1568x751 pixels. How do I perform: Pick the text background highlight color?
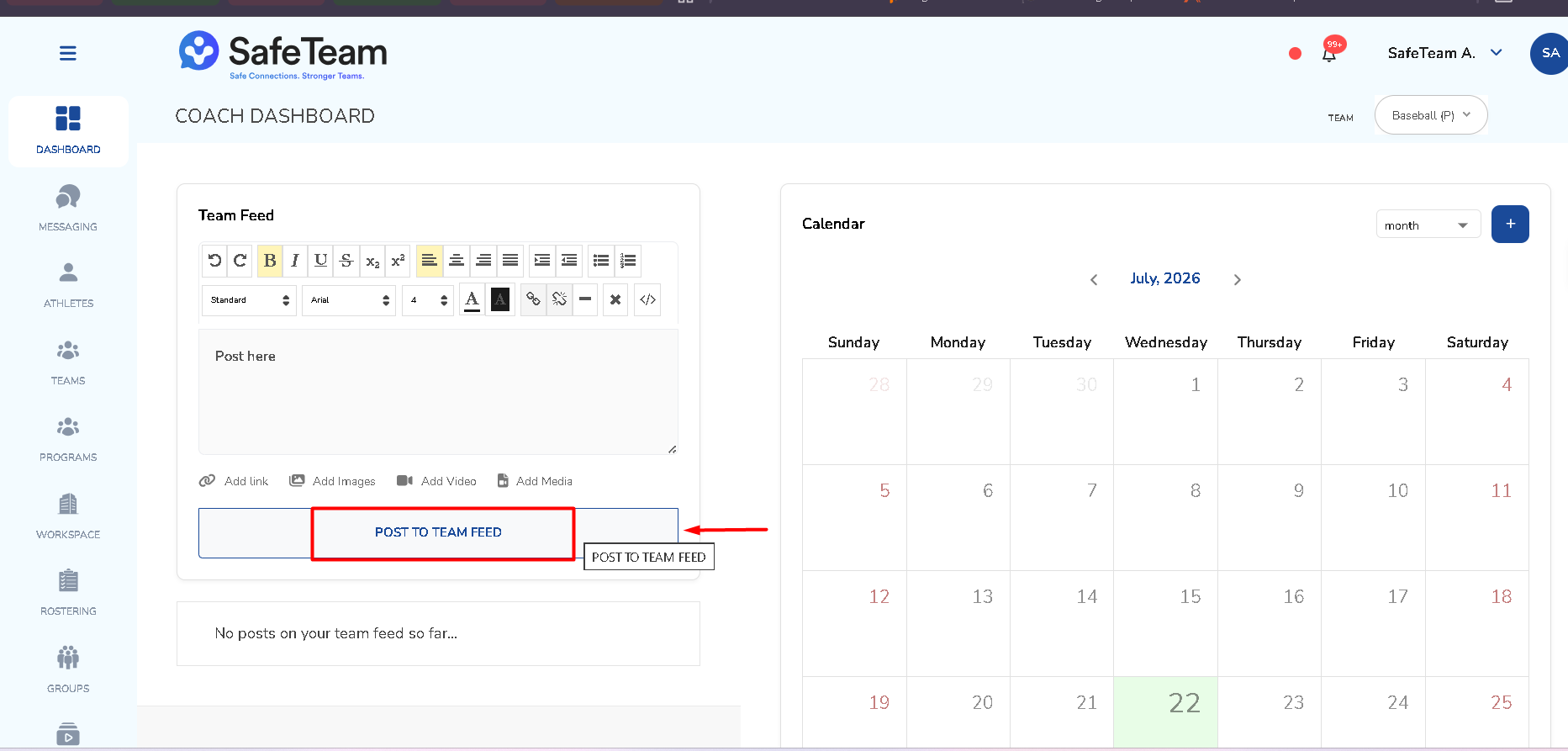click(x=500, y=300)
